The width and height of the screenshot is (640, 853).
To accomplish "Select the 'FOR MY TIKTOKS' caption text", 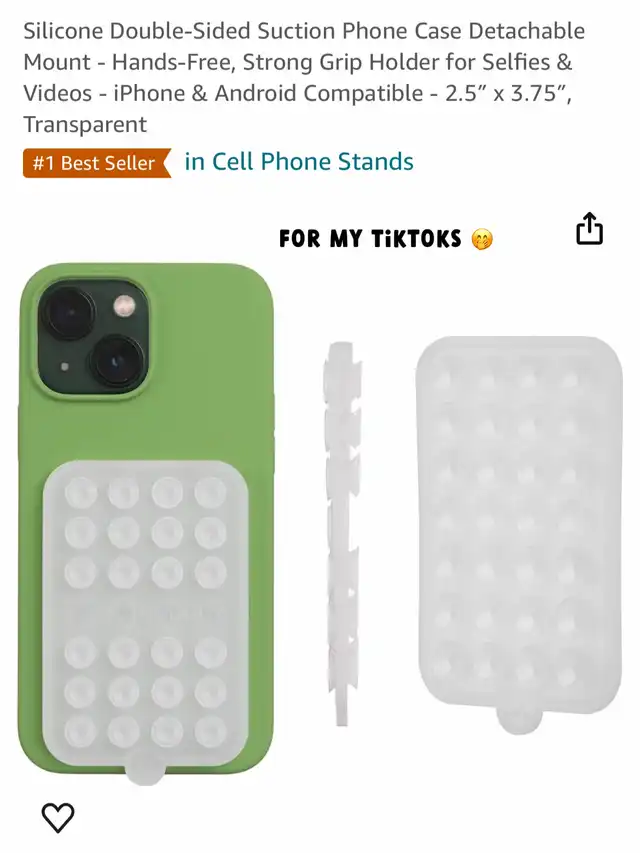I will [370, 239].
